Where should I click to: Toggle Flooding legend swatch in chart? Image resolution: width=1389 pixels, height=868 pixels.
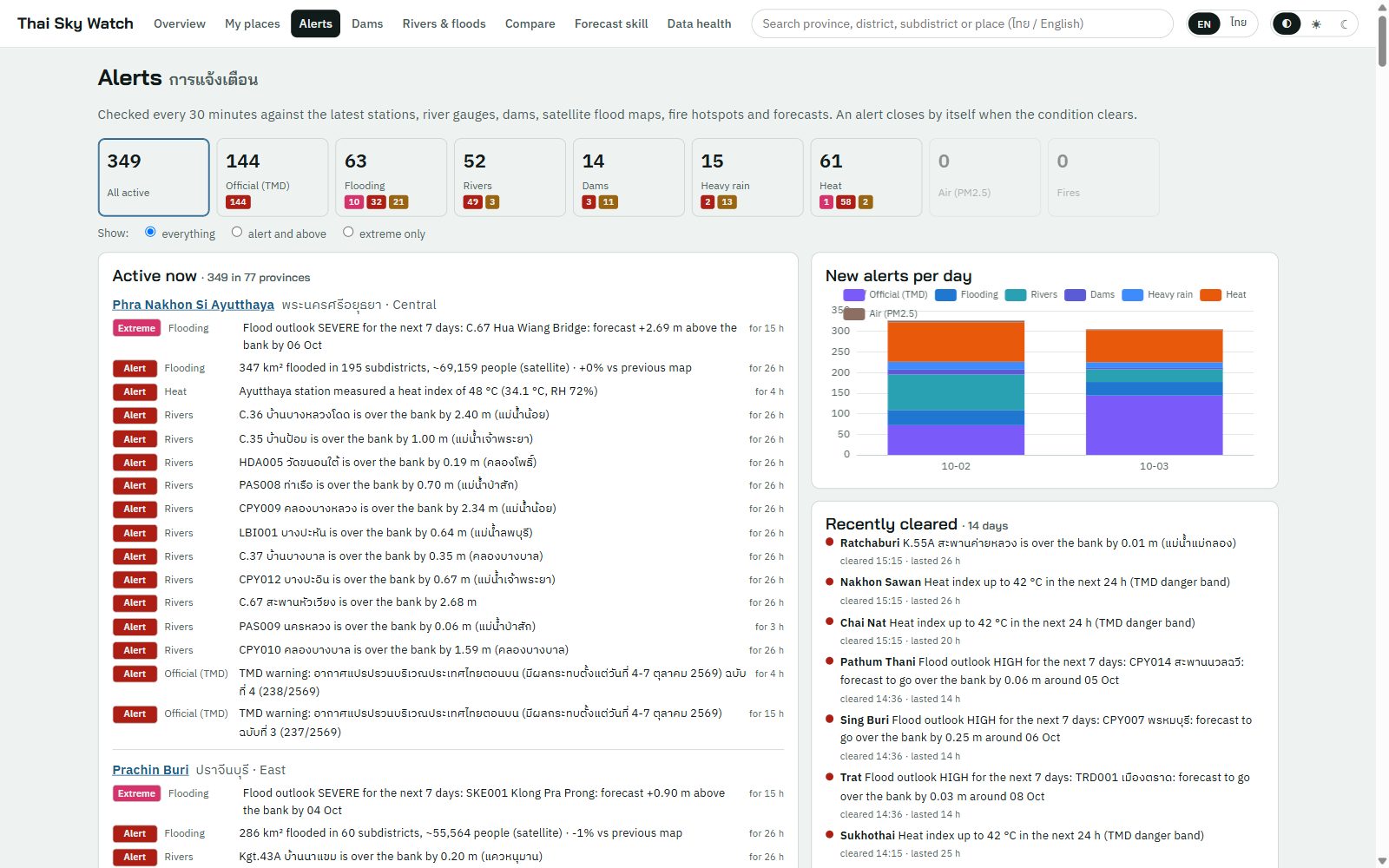pyautogui.click(x=945, y=295)
